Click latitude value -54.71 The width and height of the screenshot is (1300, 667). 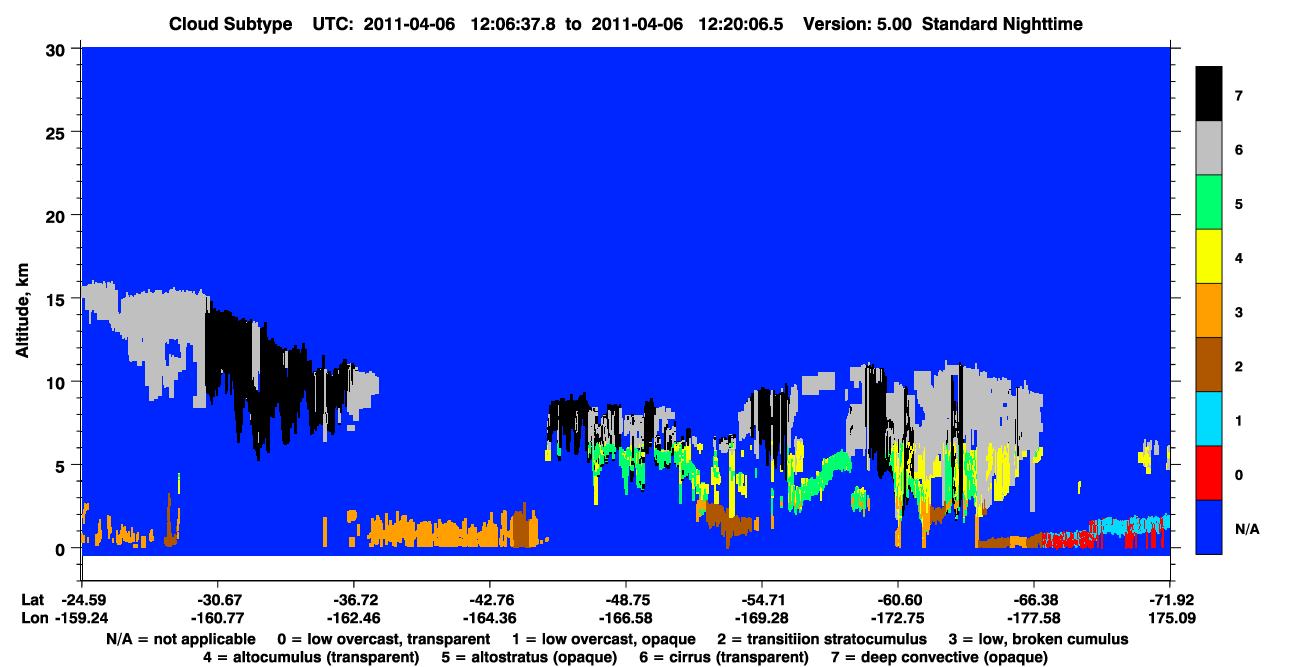(762, 599)
